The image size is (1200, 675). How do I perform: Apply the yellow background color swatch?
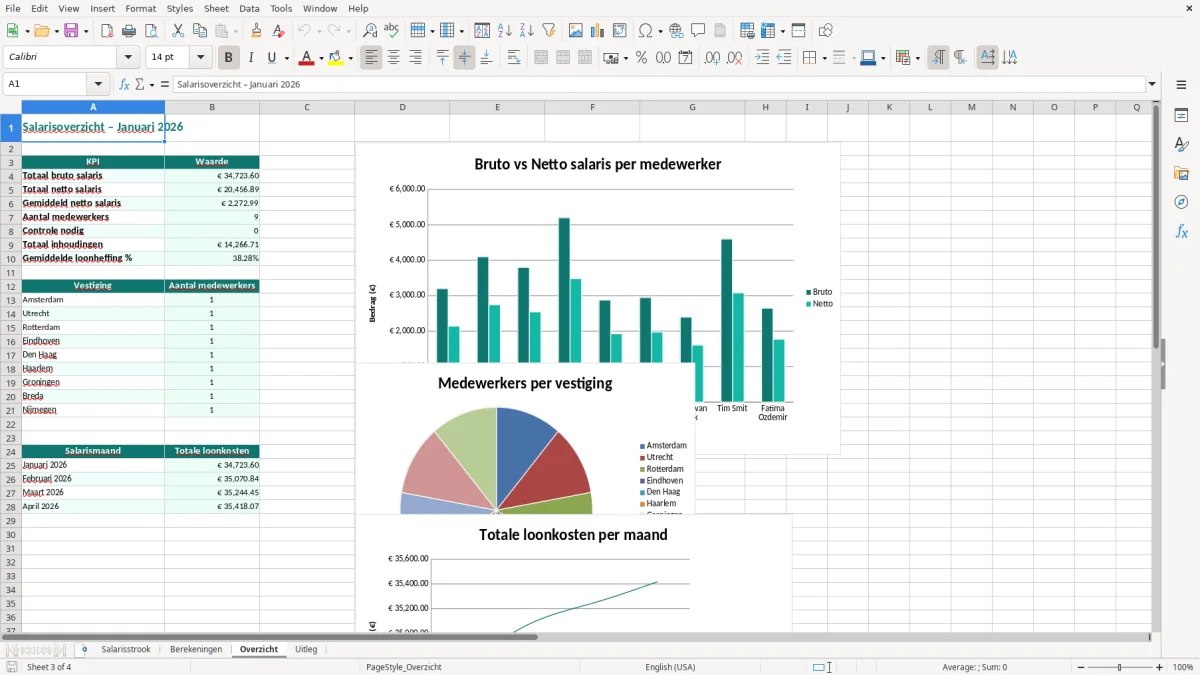(x=335, y=58)
